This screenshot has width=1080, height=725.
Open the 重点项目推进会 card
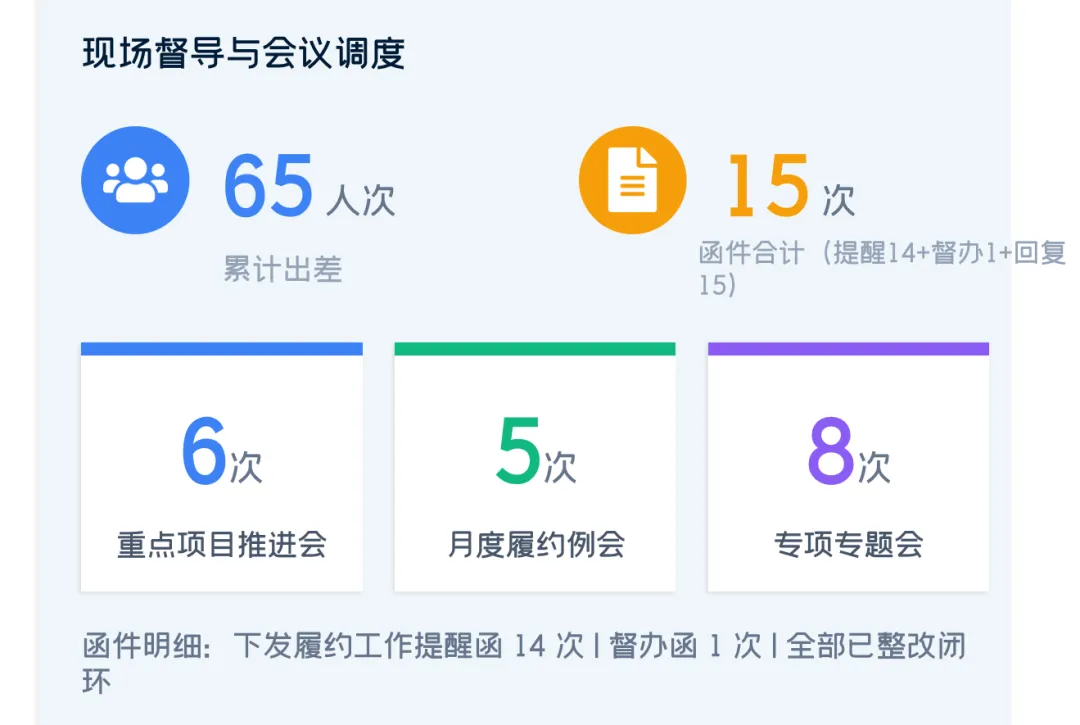(x=222, y=467)
